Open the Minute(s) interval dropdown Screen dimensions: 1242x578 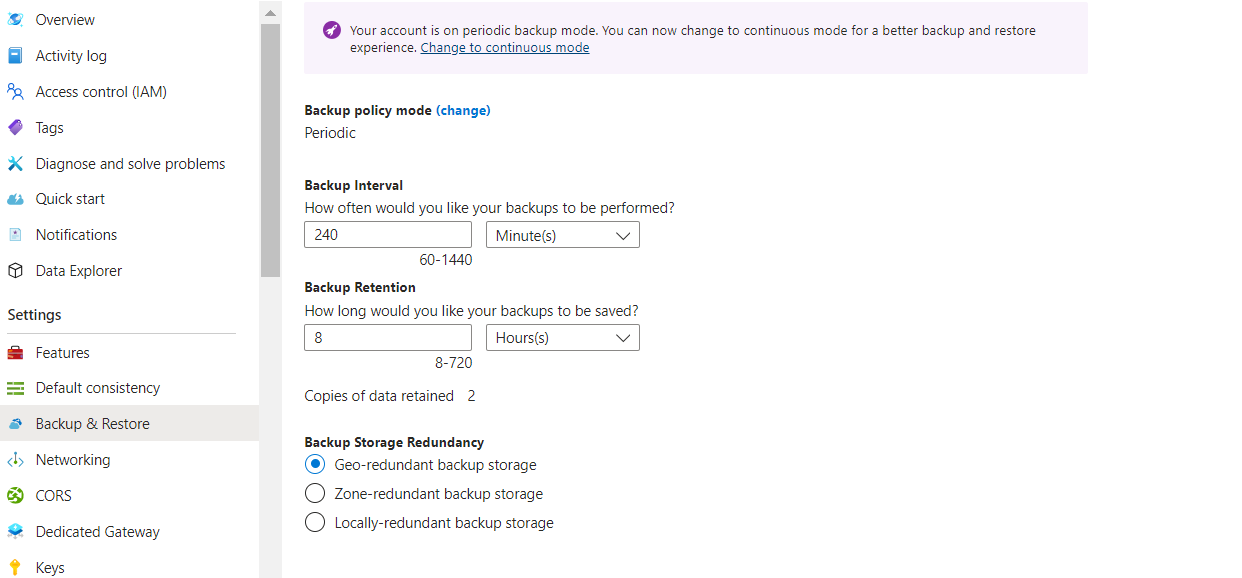(562, 234)
